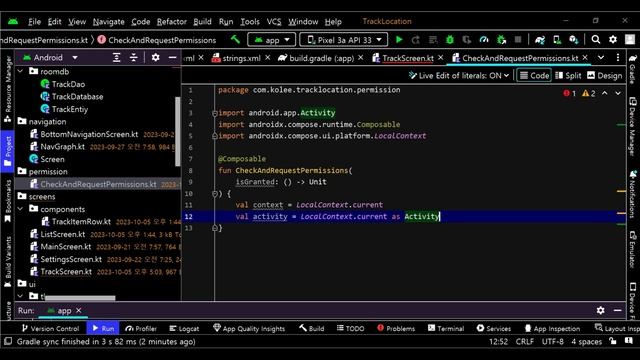Image resolution: width=640 pixels, height=360 pixels.
Task: Open the app run configuration dropdown
Action: click(x=271, y=40)
